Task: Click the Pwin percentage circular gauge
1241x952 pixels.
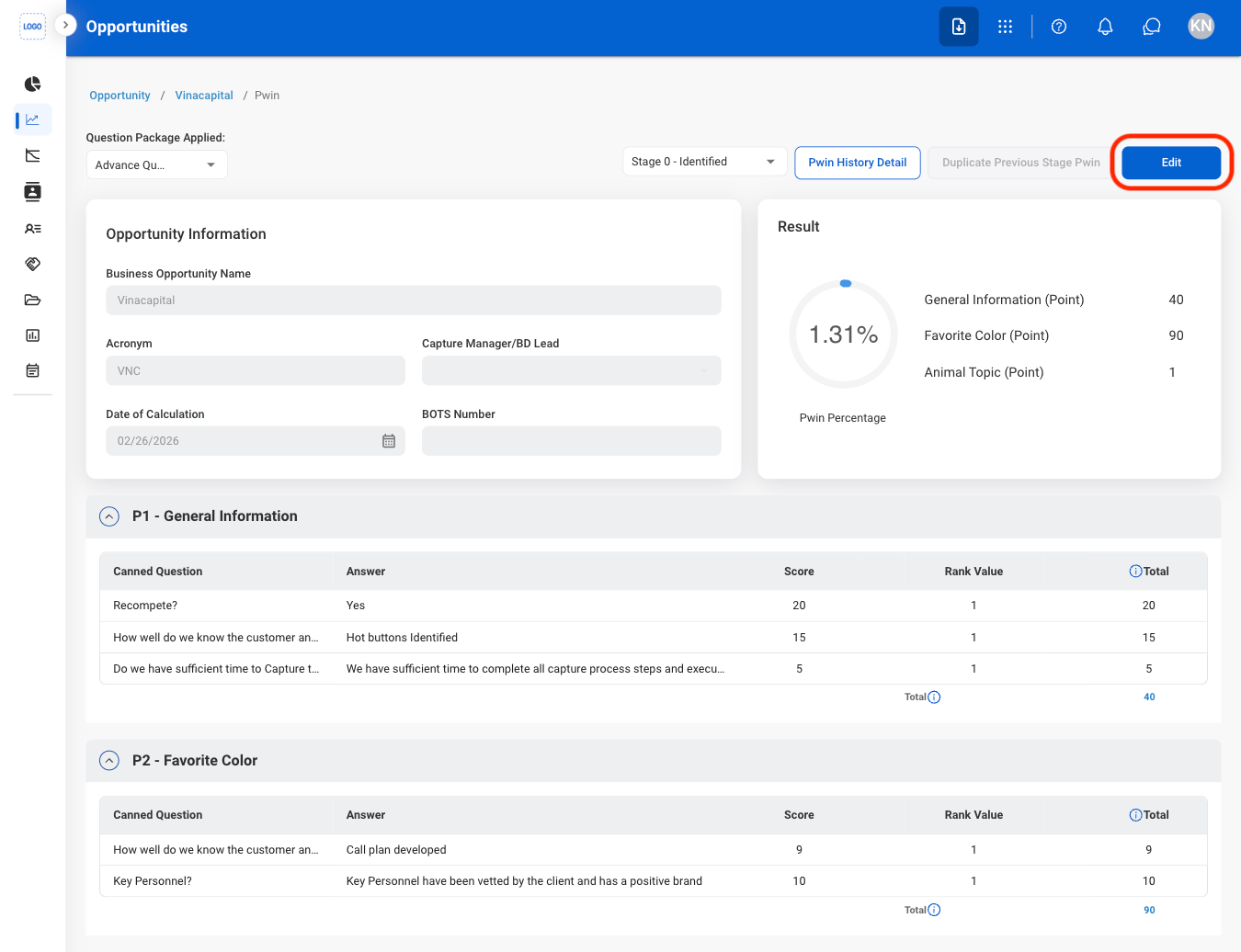Action: pos(843,334)
